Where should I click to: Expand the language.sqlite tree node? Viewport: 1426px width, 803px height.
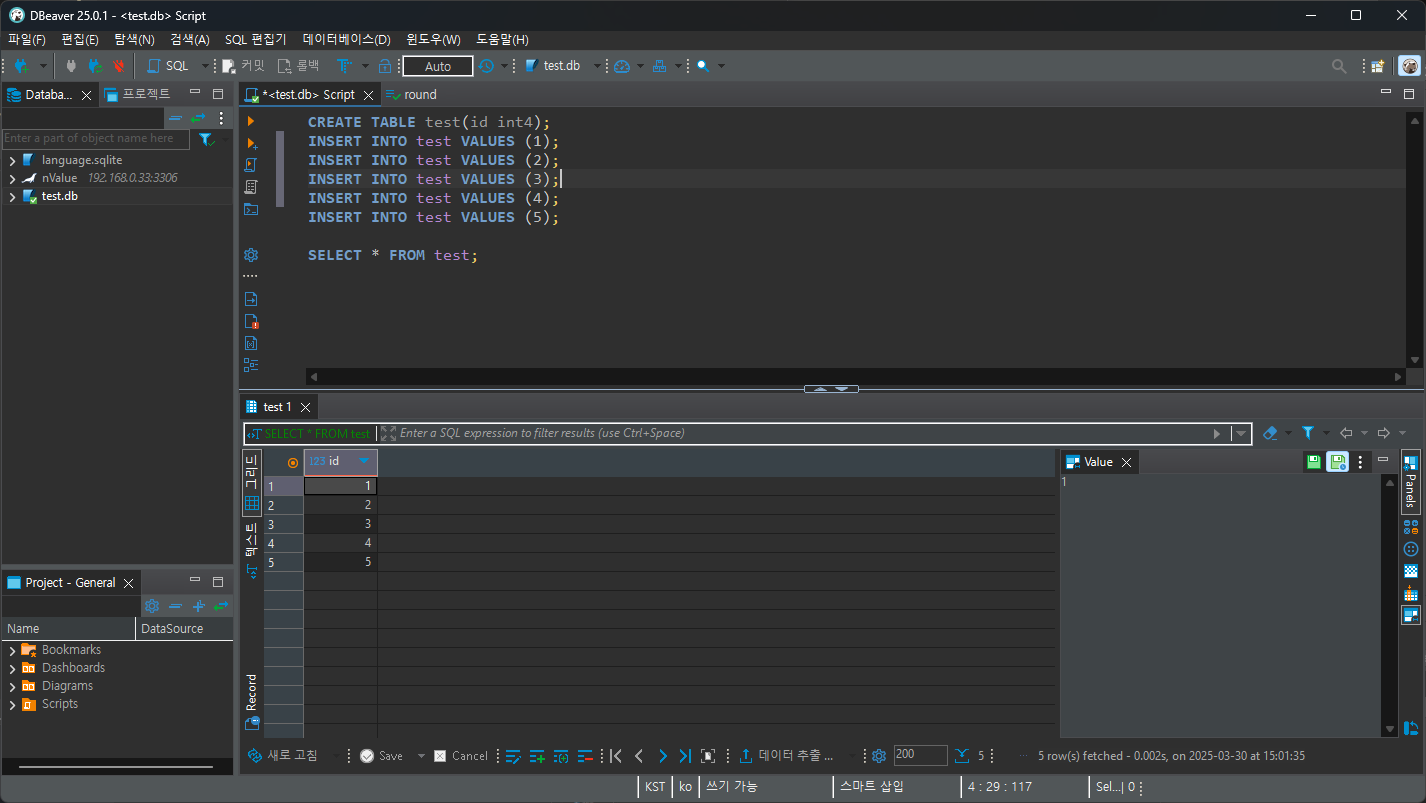[x=12, y=160]
